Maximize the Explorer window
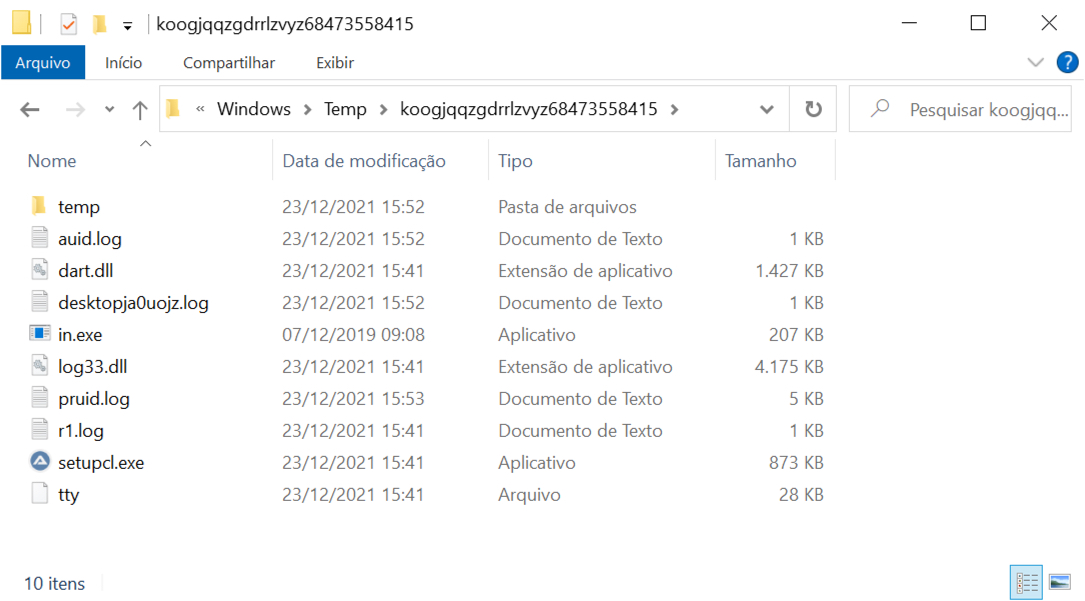This screenshot has height=601, width=1085. [x=978, y=23]
